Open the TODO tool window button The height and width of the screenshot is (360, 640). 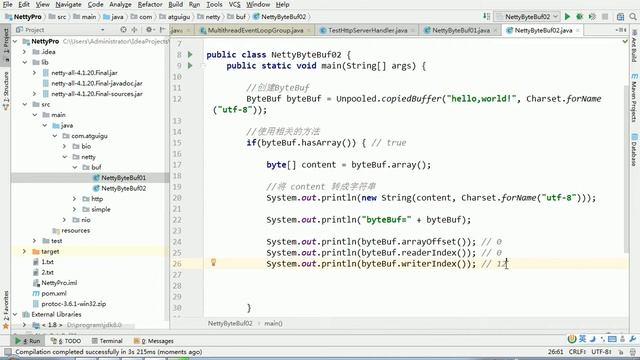[x=66, y=341]
